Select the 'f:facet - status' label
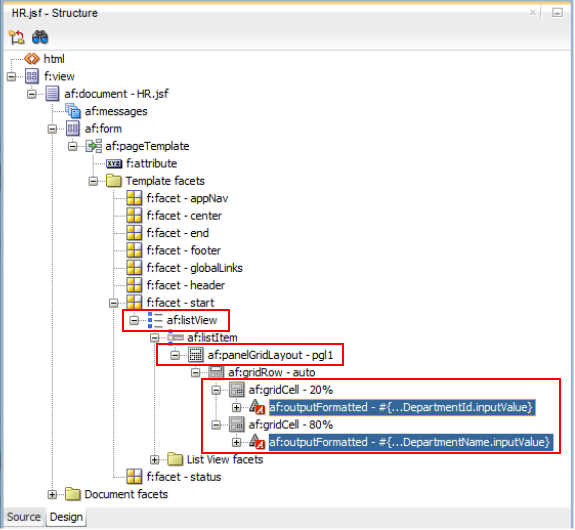 click(184, 477)
